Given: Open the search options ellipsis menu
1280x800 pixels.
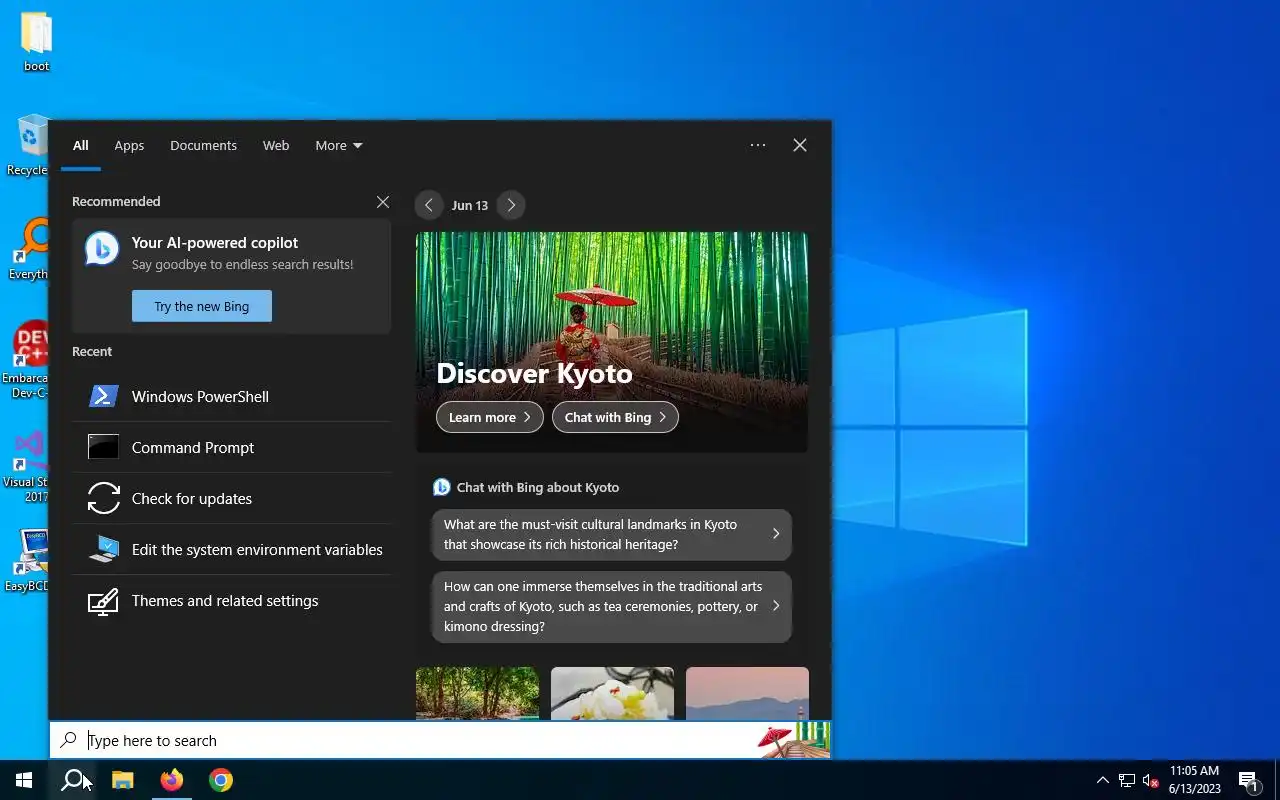Looking at the screenshot, I should coord(758,145).
